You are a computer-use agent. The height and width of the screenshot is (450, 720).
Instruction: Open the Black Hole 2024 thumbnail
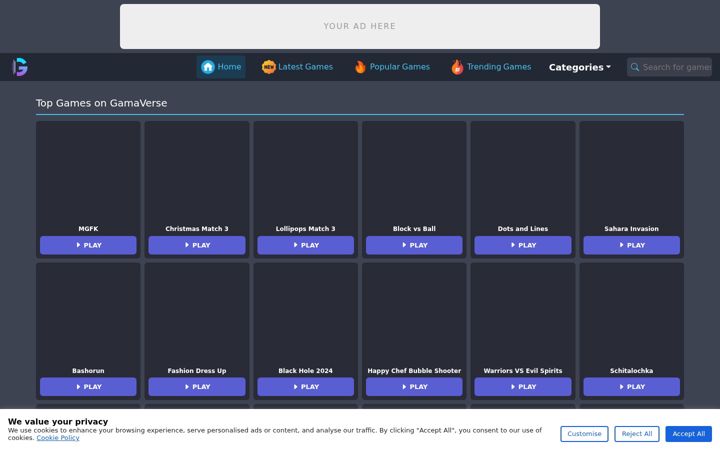tap(305, 314)
